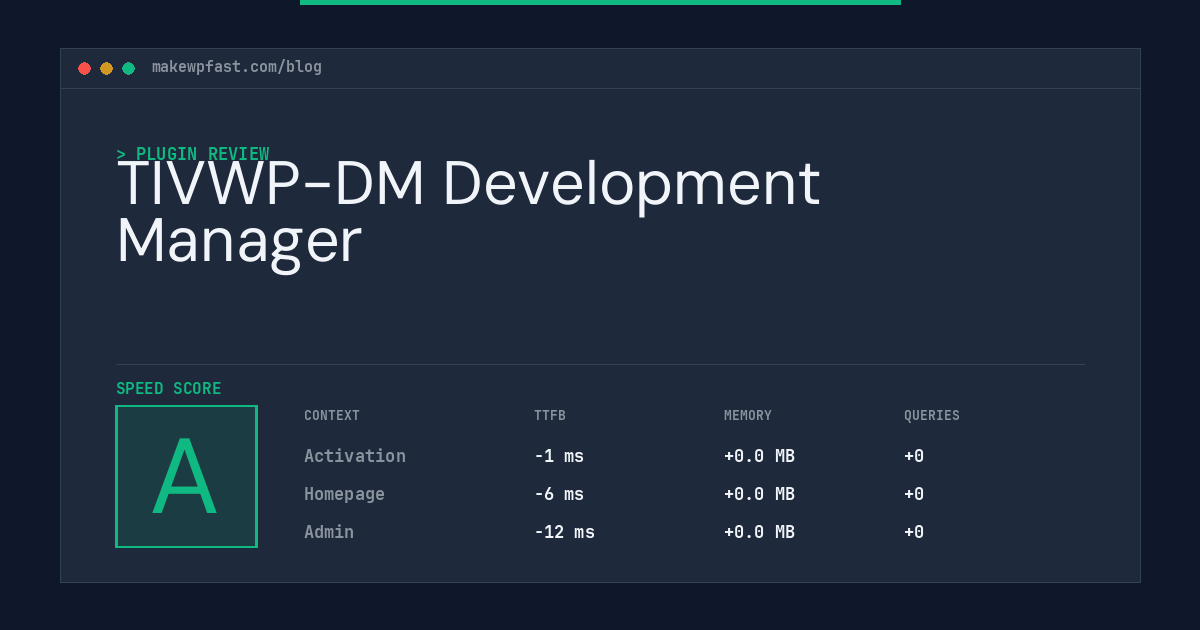Select the Homepage row label
Viewport: 1200px width, 630px height.
(x=344, y=494)
